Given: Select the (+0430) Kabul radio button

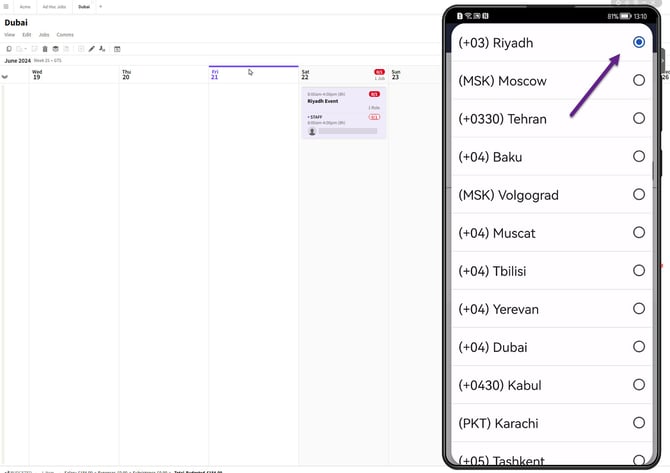Looking at the screenshot, I should click(x=639, y=385).
